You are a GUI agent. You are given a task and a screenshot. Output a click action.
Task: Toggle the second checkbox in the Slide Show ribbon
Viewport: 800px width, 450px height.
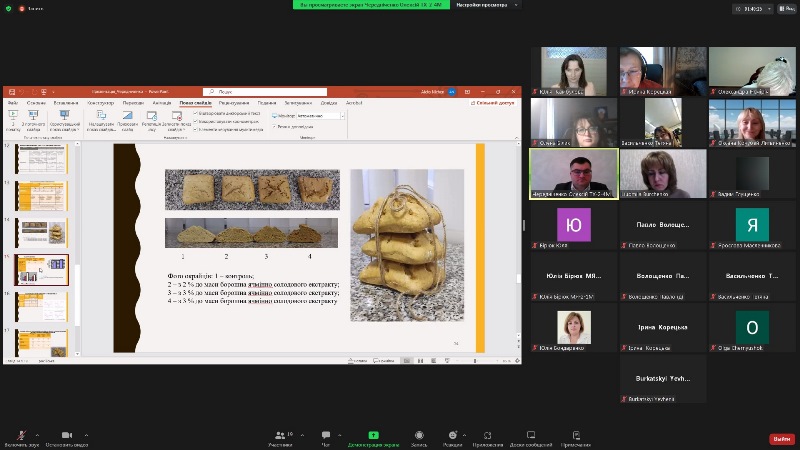point(195,121)
